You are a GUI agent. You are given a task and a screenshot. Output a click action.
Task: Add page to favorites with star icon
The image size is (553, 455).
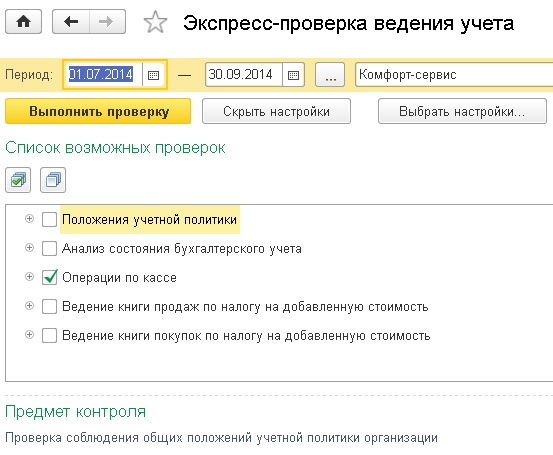(x=155, y=22)
